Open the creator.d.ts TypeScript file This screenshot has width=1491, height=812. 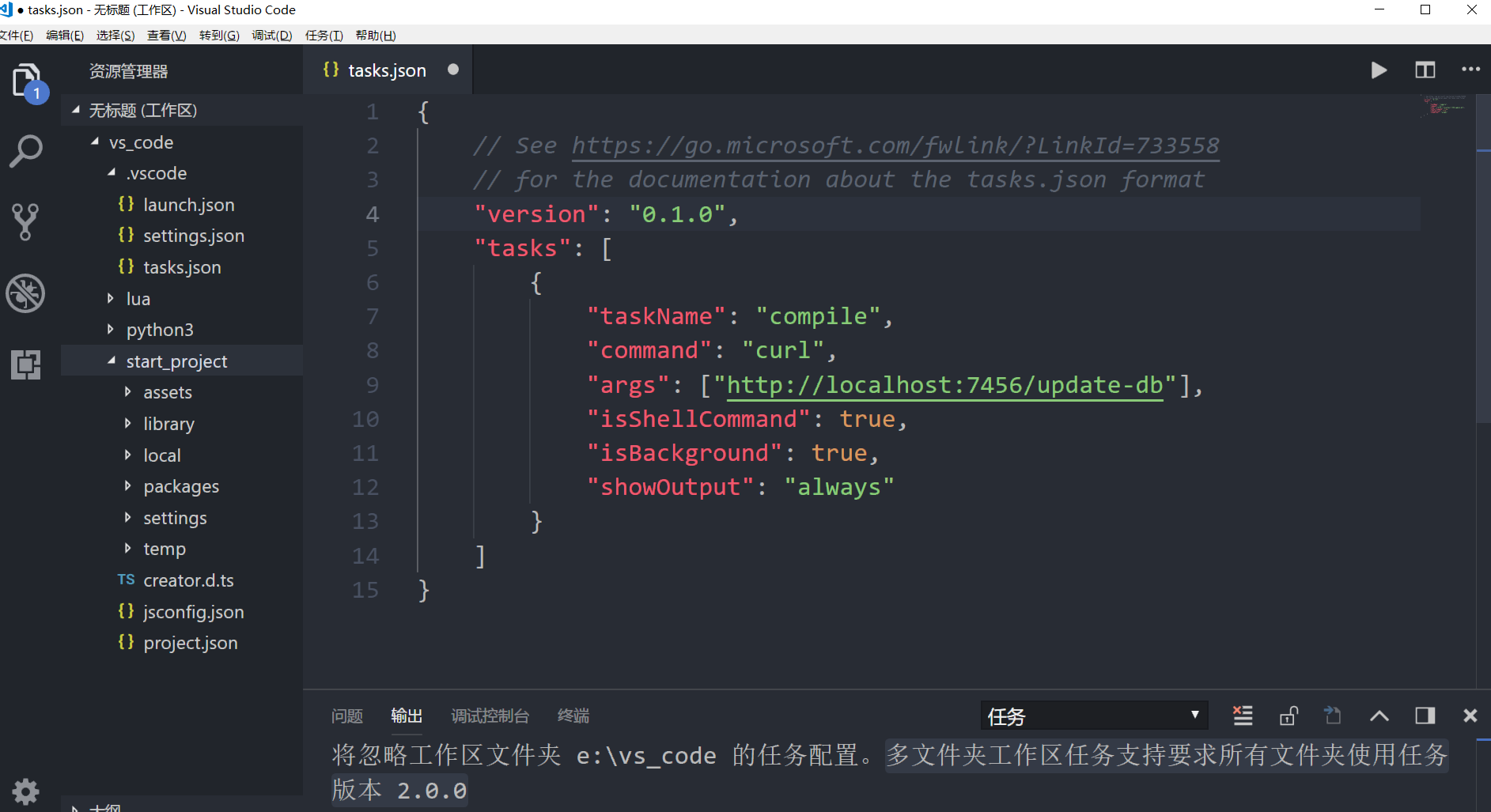coord(188,580)
